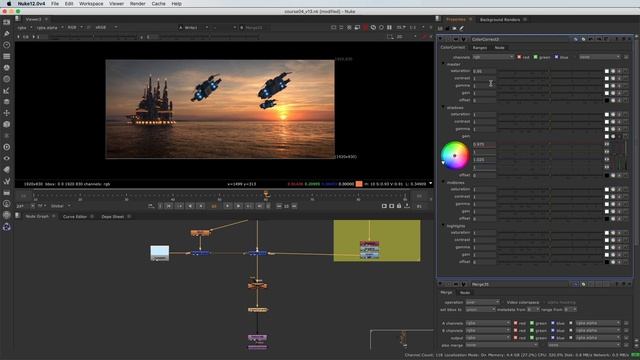
Task: Toggle red checkbox on output row
Action: click(x=516, y=338)
